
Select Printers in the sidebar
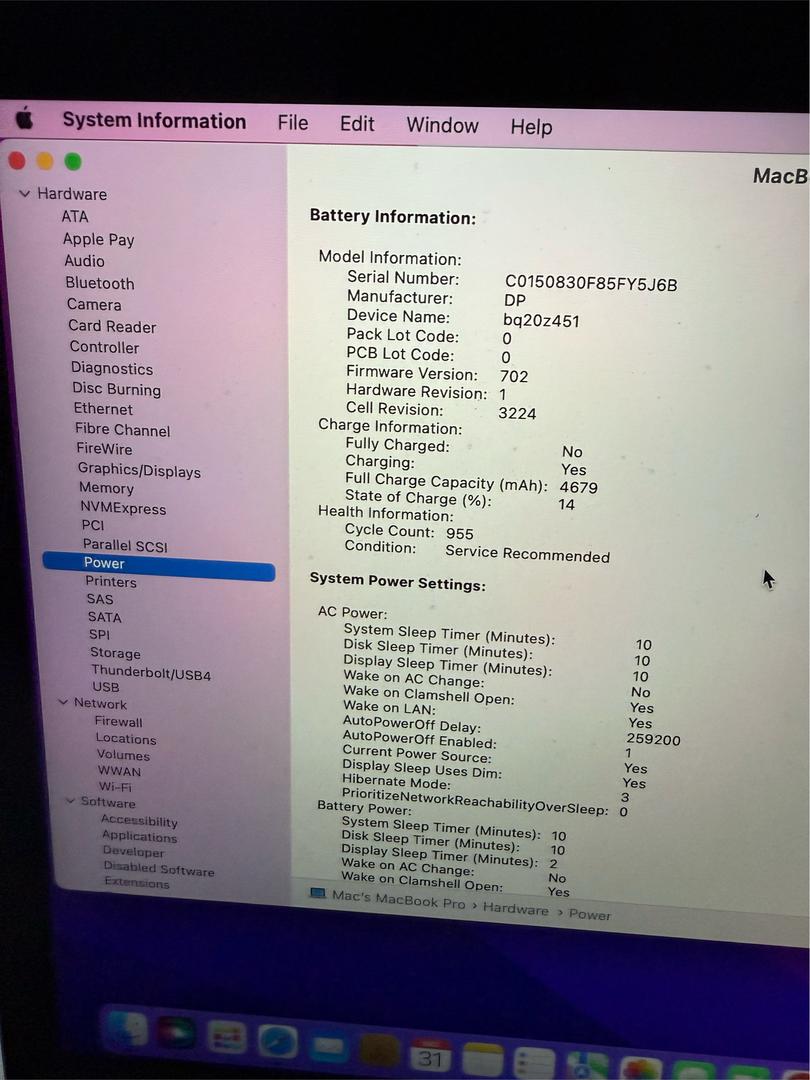tap(111, 582)
